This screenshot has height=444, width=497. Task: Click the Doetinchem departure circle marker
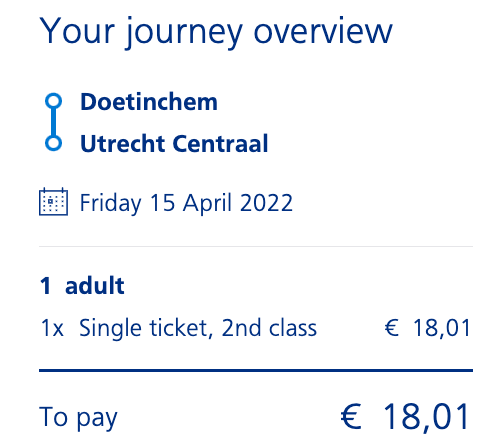coord(54,101)
